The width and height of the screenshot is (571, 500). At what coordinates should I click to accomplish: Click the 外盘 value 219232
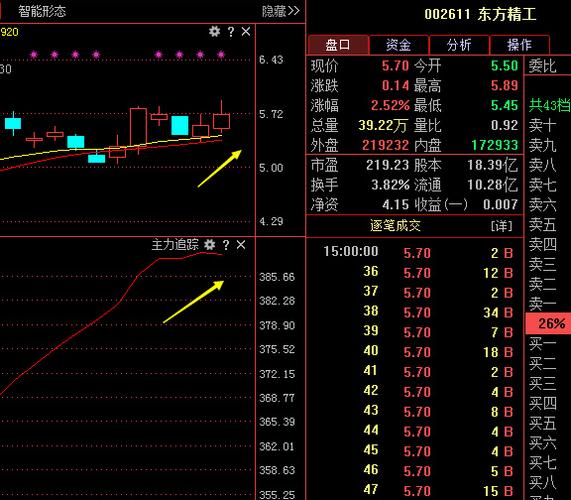(386, 145)
